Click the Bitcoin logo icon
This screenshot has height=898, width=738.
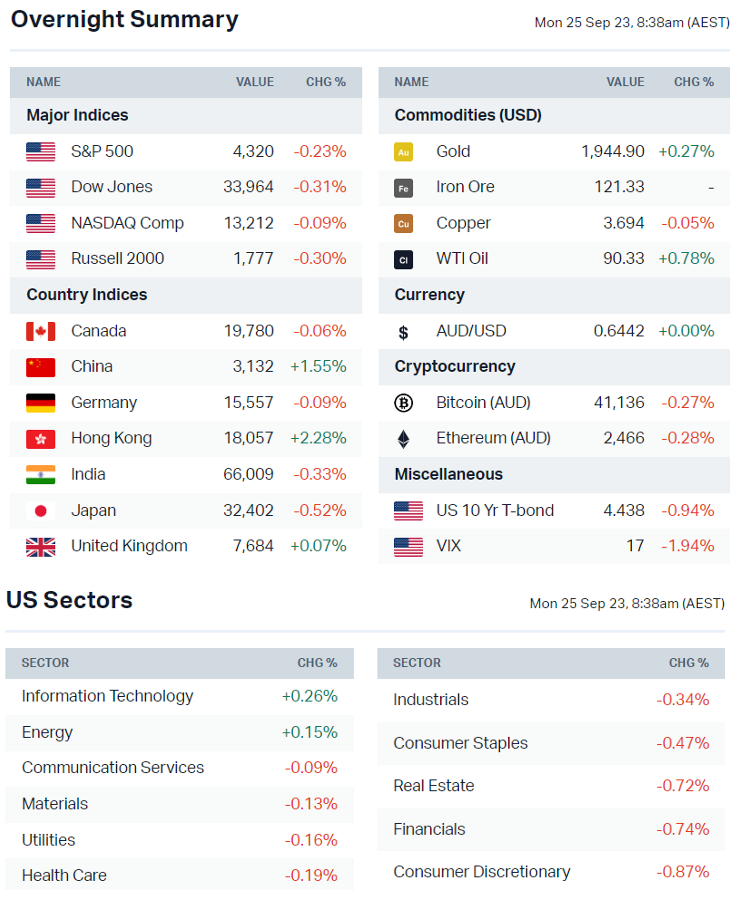[x=404, y=403]
